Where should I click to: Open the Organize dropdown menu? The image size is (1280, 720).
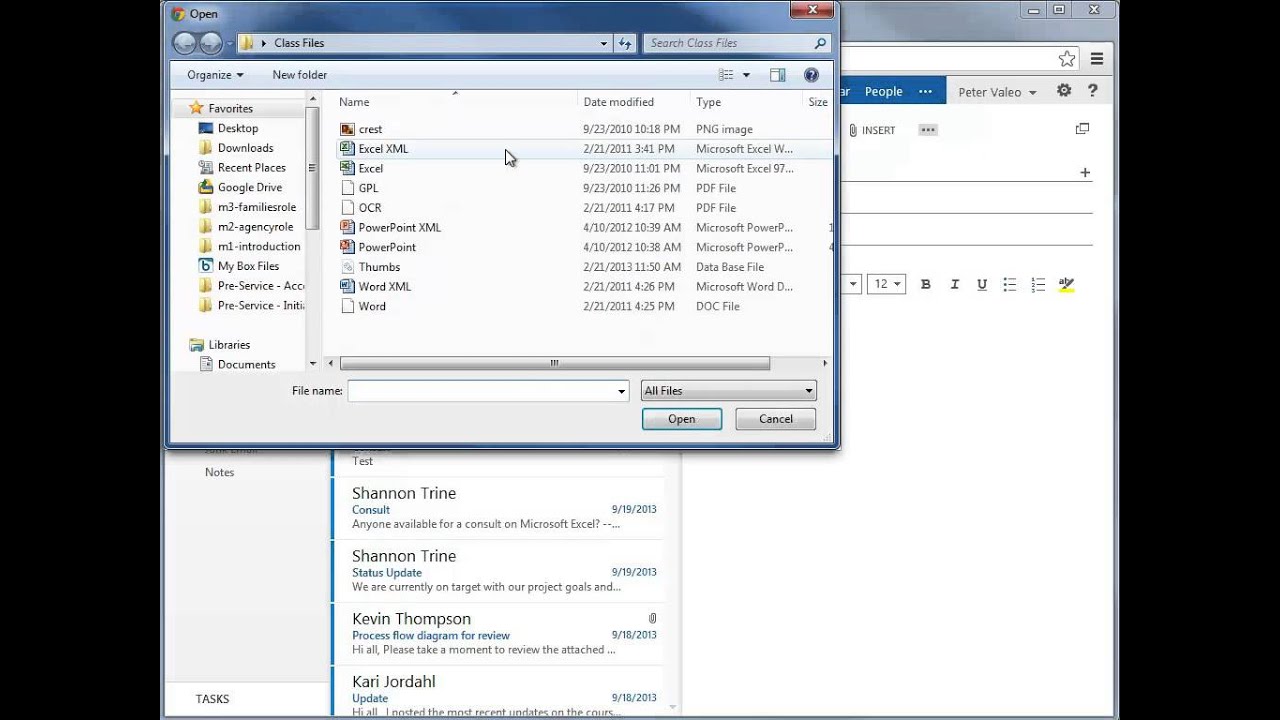click(x=215, y=75)
